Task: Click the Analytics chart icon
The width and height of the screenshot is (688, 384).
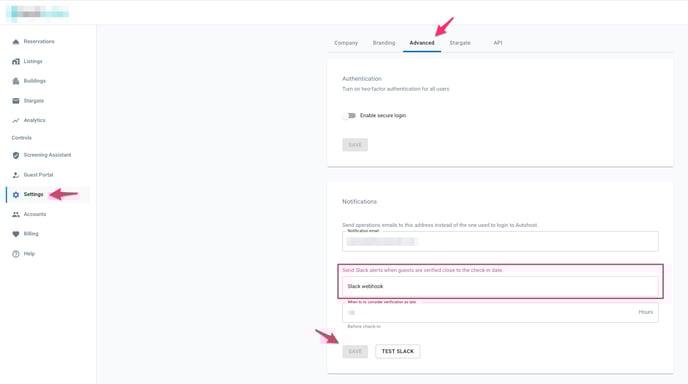Action: point(16,120)
